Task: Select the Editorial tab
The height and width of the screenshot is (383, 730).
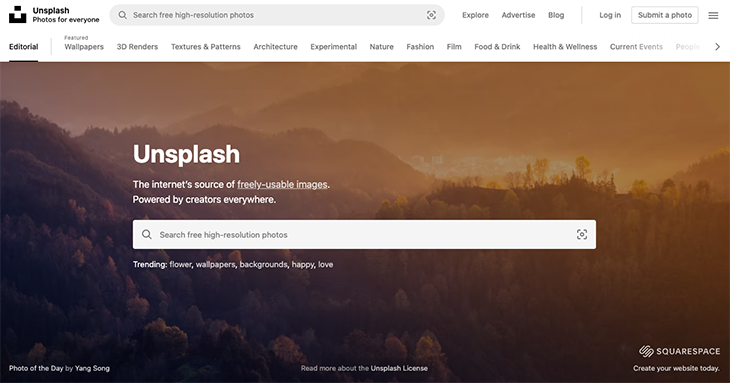Action: (23, 47)
